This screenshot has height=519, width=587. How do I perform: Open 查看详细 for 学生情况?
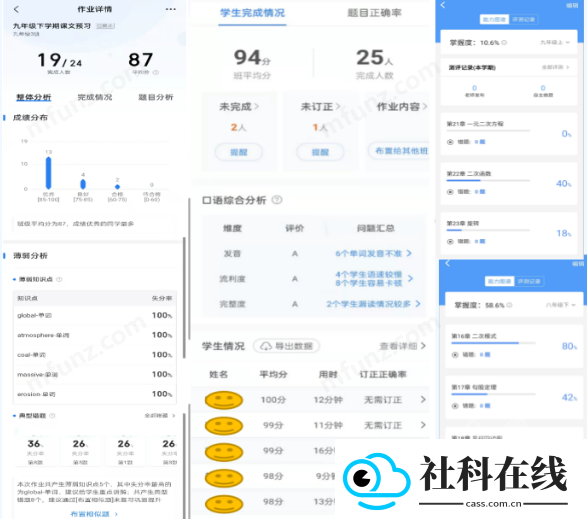coord(403,346)
